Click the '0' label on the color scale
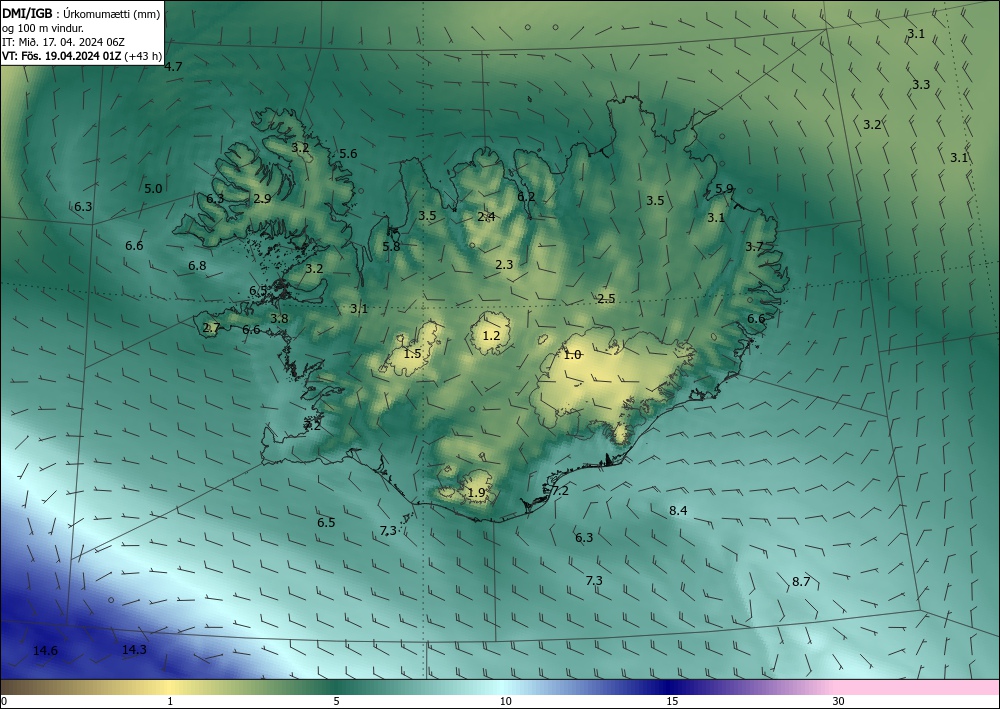 point(4,702)
